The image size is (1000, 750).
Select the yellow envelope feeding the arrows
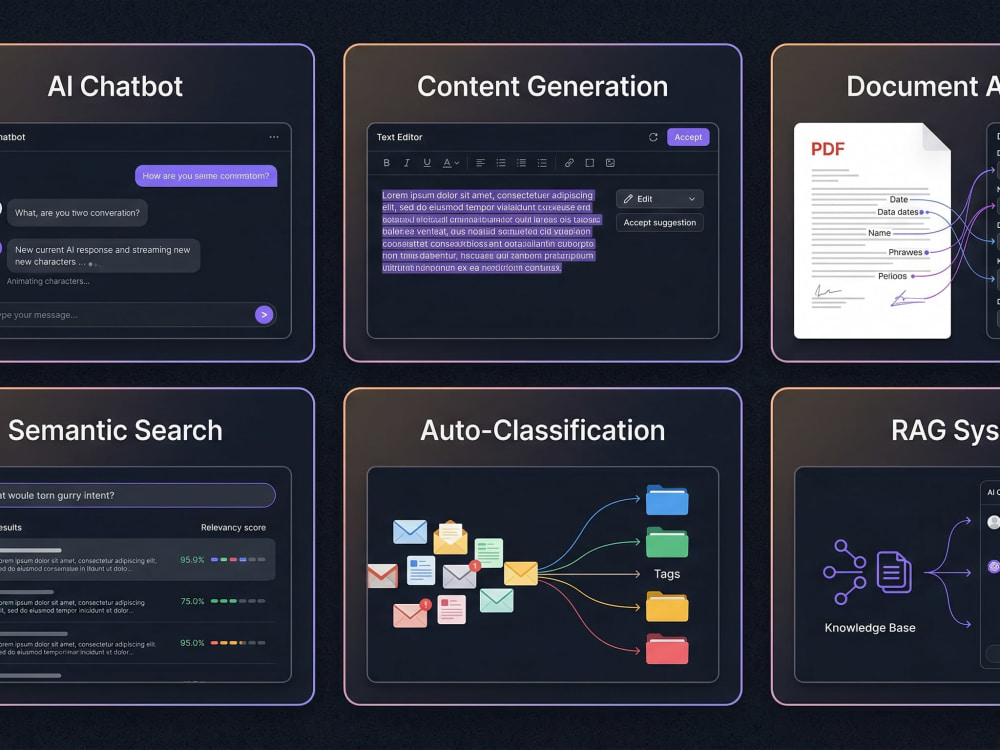coord(521,573)
